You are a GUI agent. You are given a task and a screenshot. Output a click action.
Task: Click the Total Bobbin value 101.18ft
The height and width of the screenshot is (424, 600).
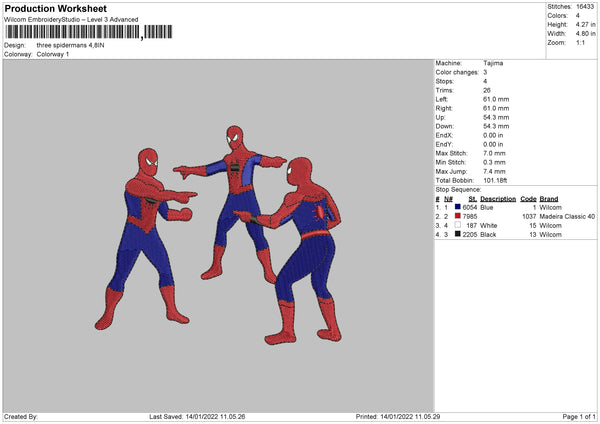(x=497, y=180)
